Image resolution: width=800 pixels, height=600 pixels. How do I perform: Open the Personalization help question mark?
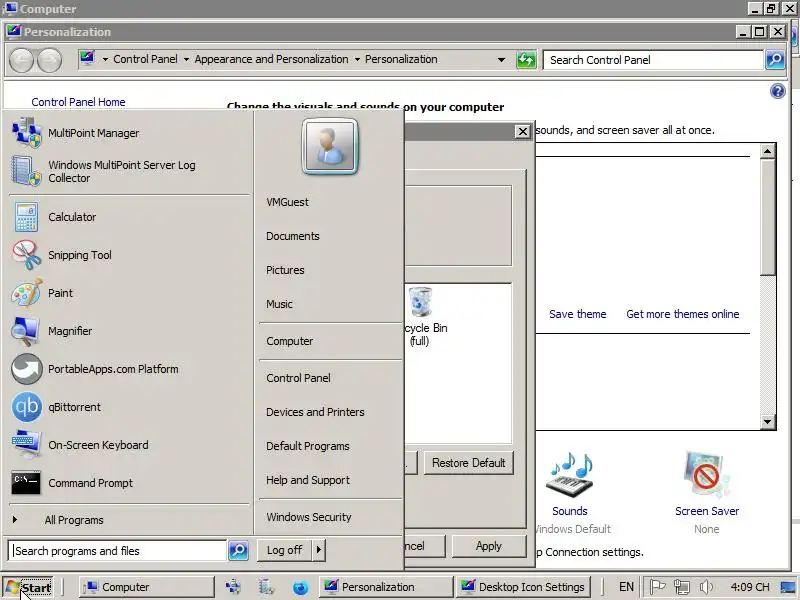(x=778, y=91)
